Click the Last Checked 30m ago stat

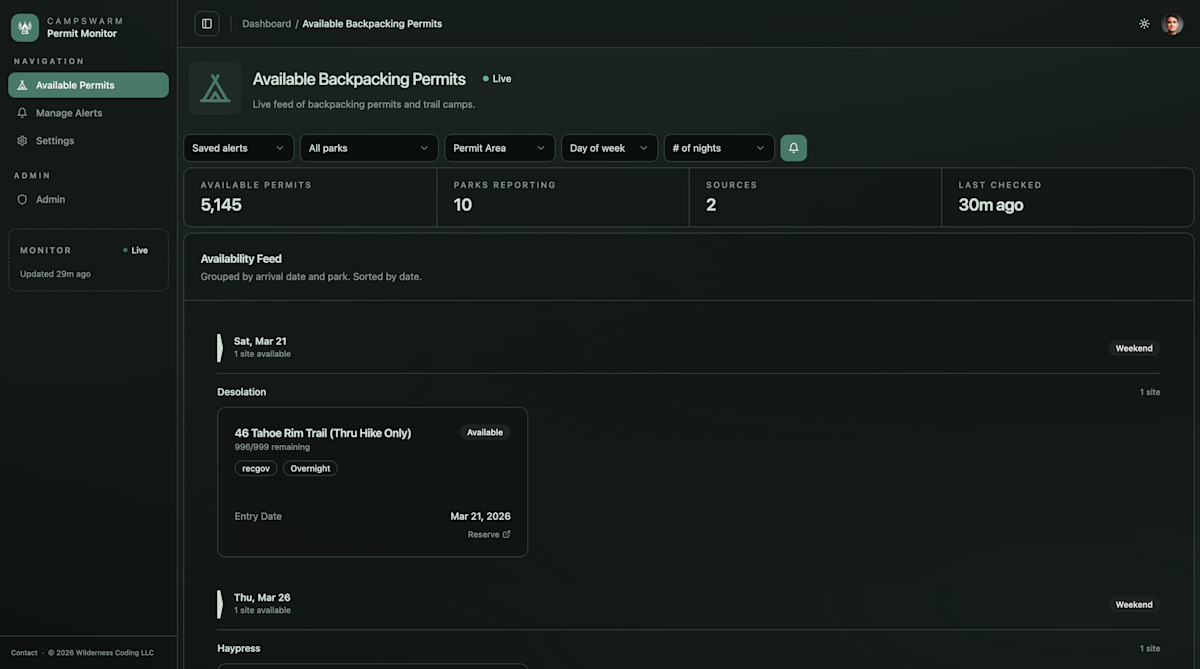(1068, 197)
